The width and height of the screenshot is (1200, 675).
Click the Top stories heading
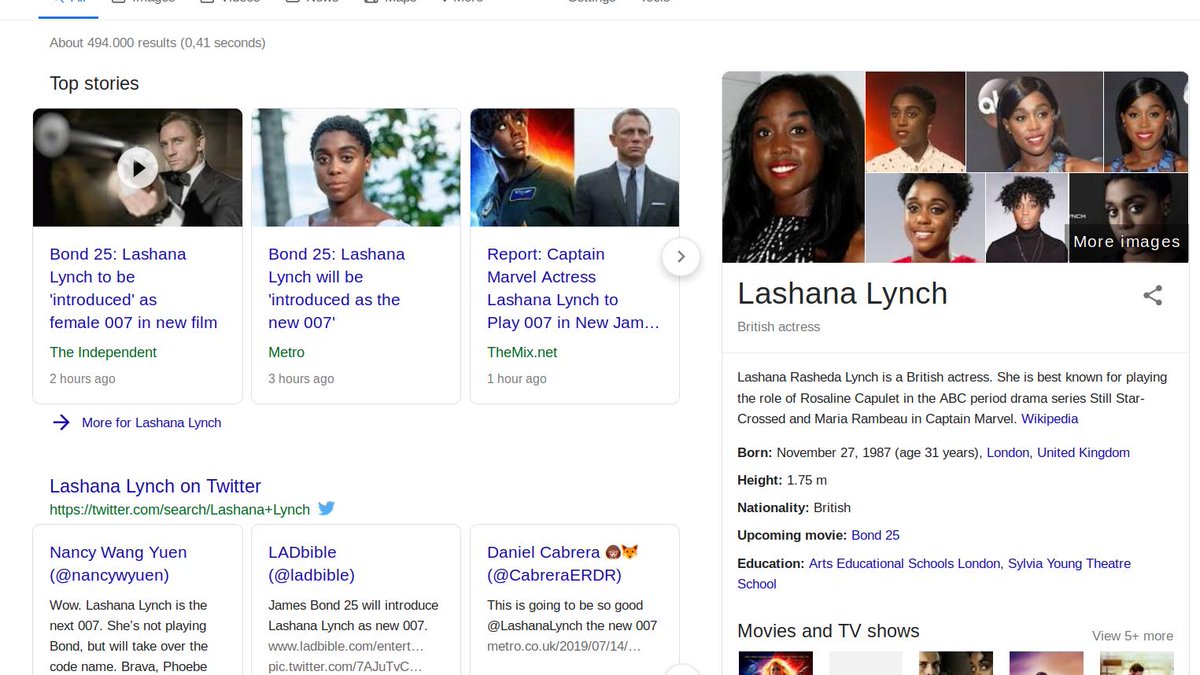(x=94, y=84)
